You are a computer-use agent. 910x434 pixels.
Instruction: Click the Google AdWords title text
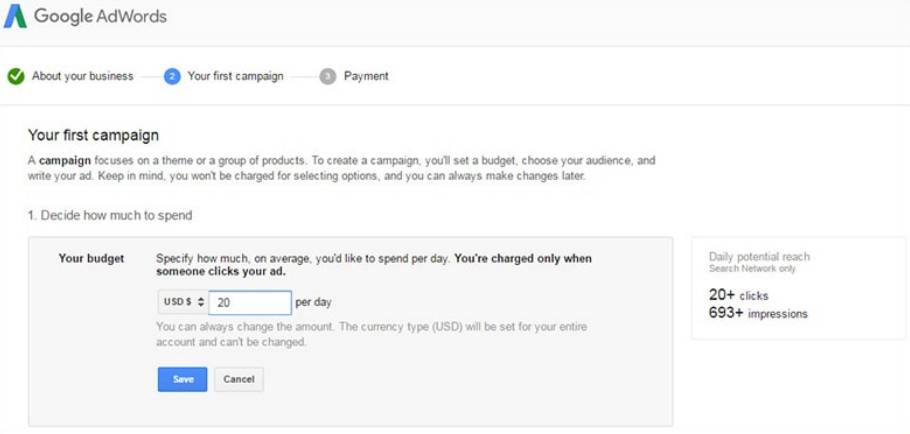[x=100, y=17]
